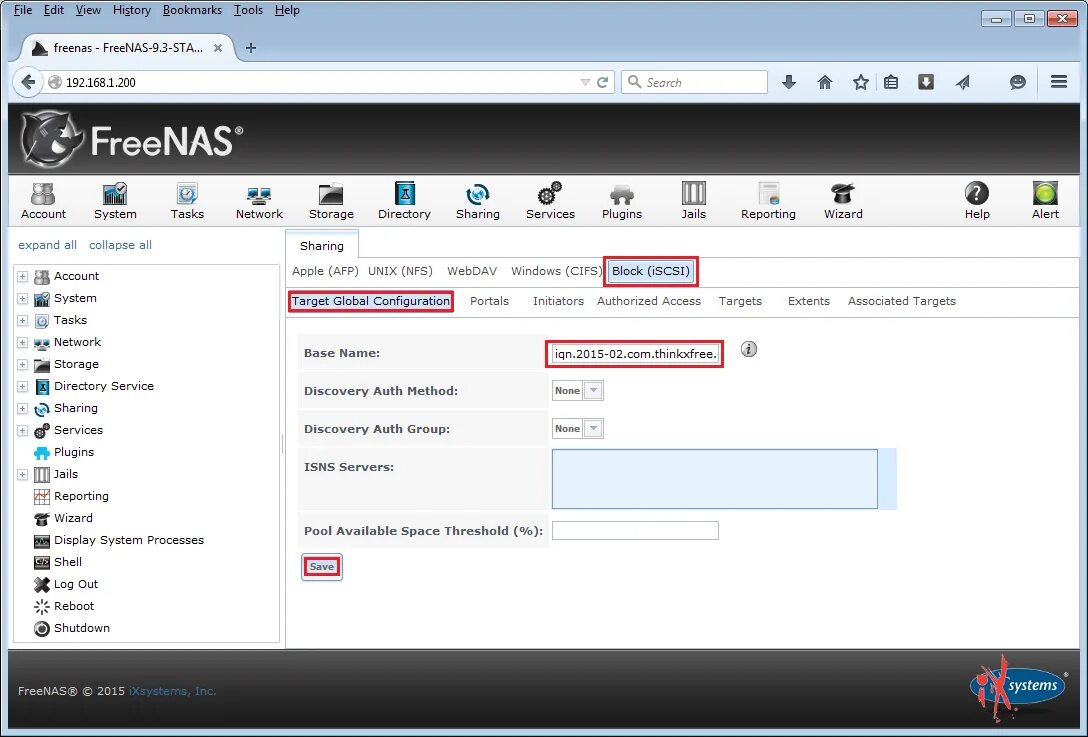Launch the Wizard toolbar icon
Viewport: 1088px width, 737px height.
click(x=843, y=201)
